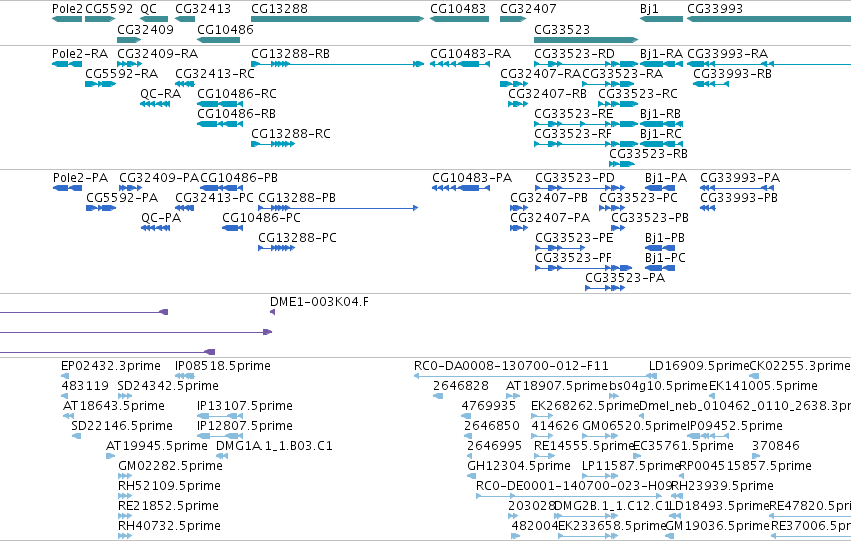Select the CG32407 gene label
Screen dimensions: 851x541
[x=528, y=9]
